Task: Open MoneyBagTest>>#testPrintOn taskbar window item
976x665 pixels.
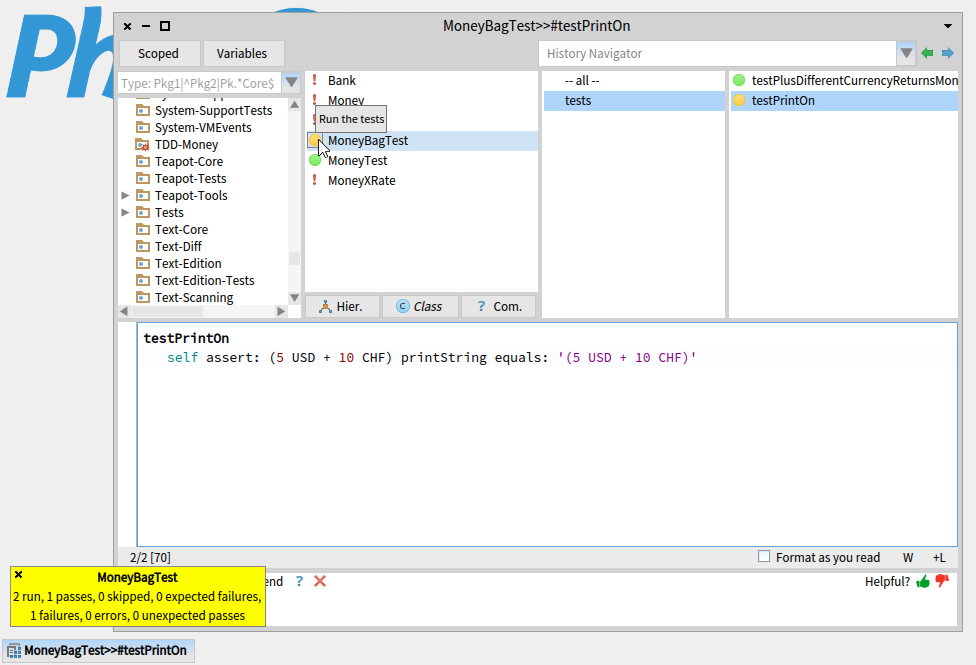Action: point(98,651)
